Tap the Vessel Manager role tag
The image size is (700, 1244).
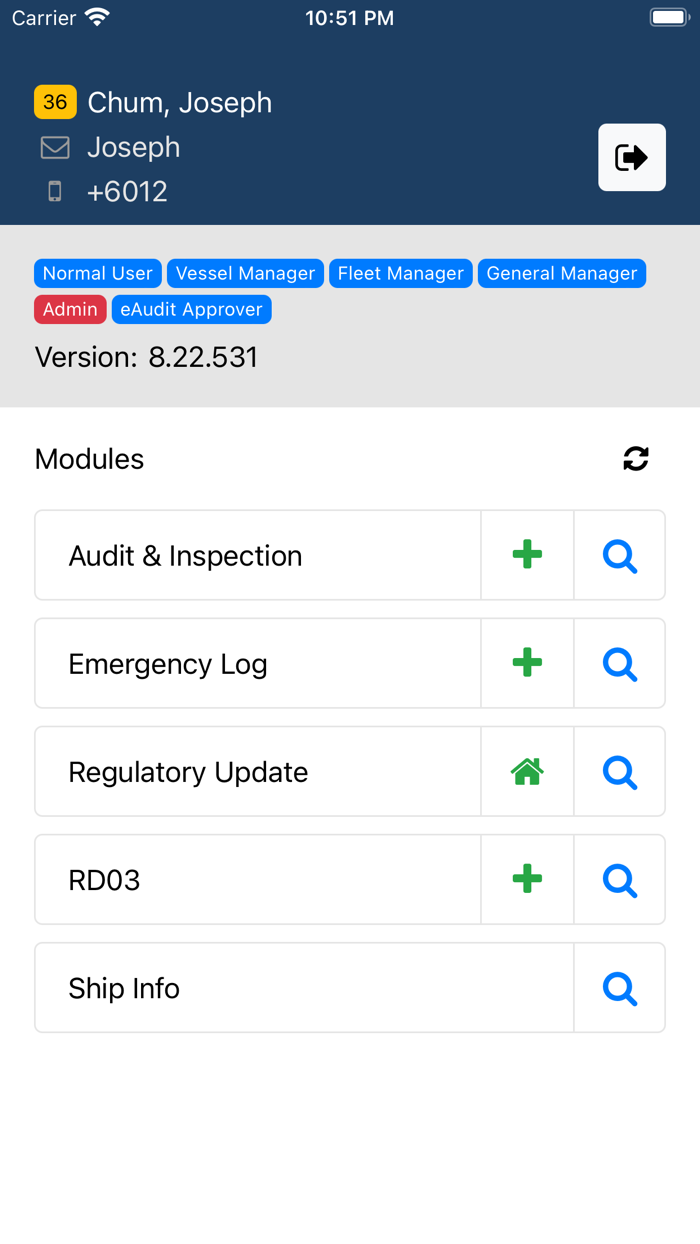(245, 273)
